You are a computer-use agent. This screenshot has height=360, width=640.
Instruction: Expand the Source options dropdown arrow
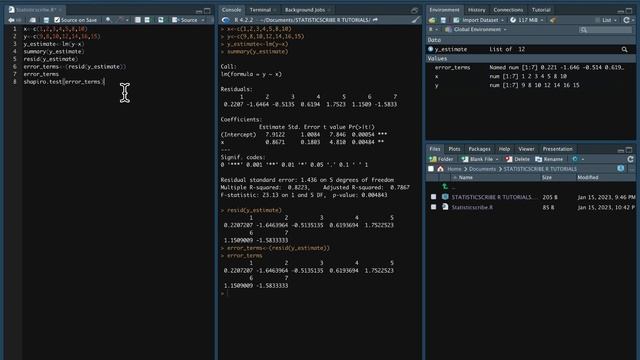pos(203,20)
